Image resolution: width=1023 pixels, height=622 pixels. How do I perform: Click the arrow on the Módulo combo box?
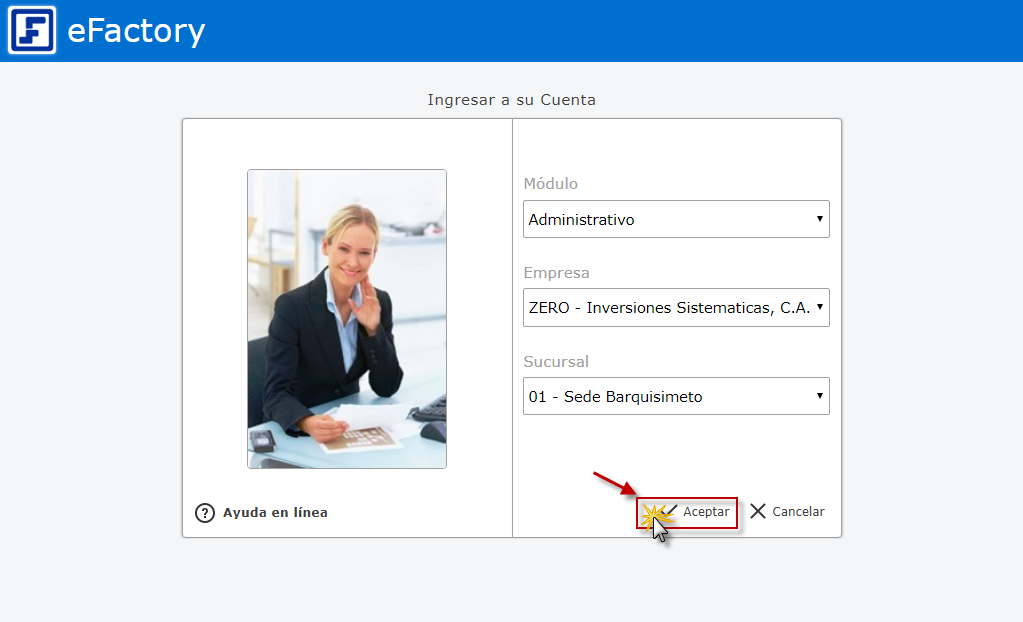(x=820, y=219)
